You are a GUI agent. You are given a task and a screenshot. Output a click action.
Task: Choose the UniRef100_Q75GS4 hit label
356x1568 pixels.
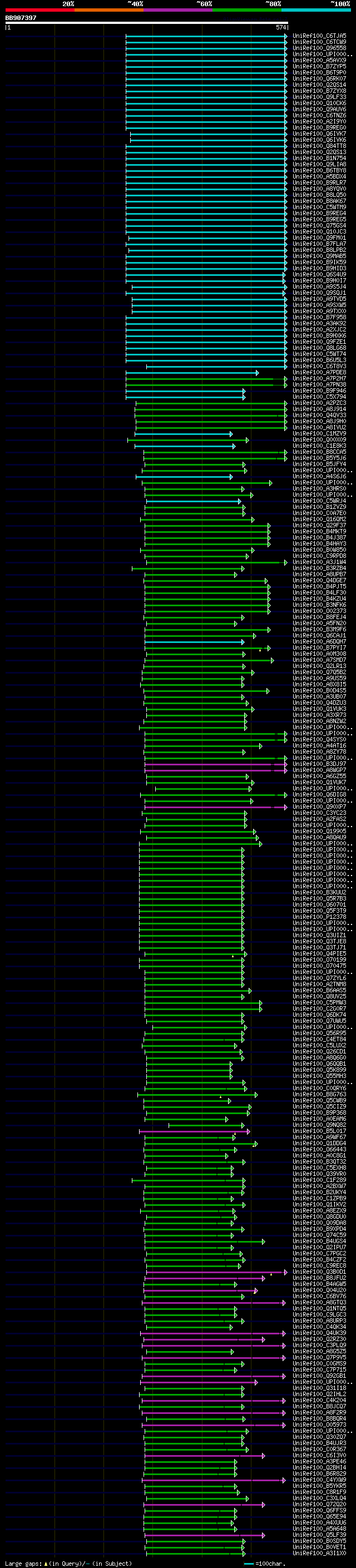319,225
